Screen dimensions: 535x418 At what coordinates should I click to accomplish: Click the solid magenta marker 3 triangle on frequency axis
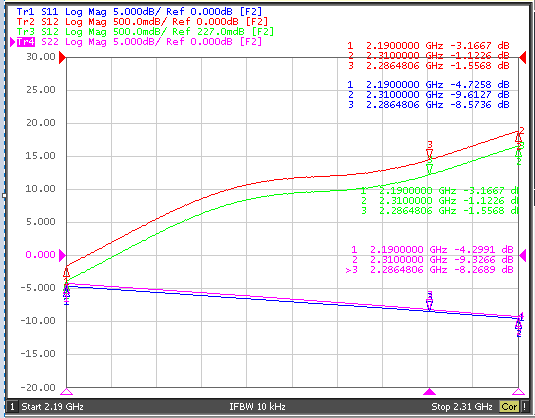coord(430,391)
